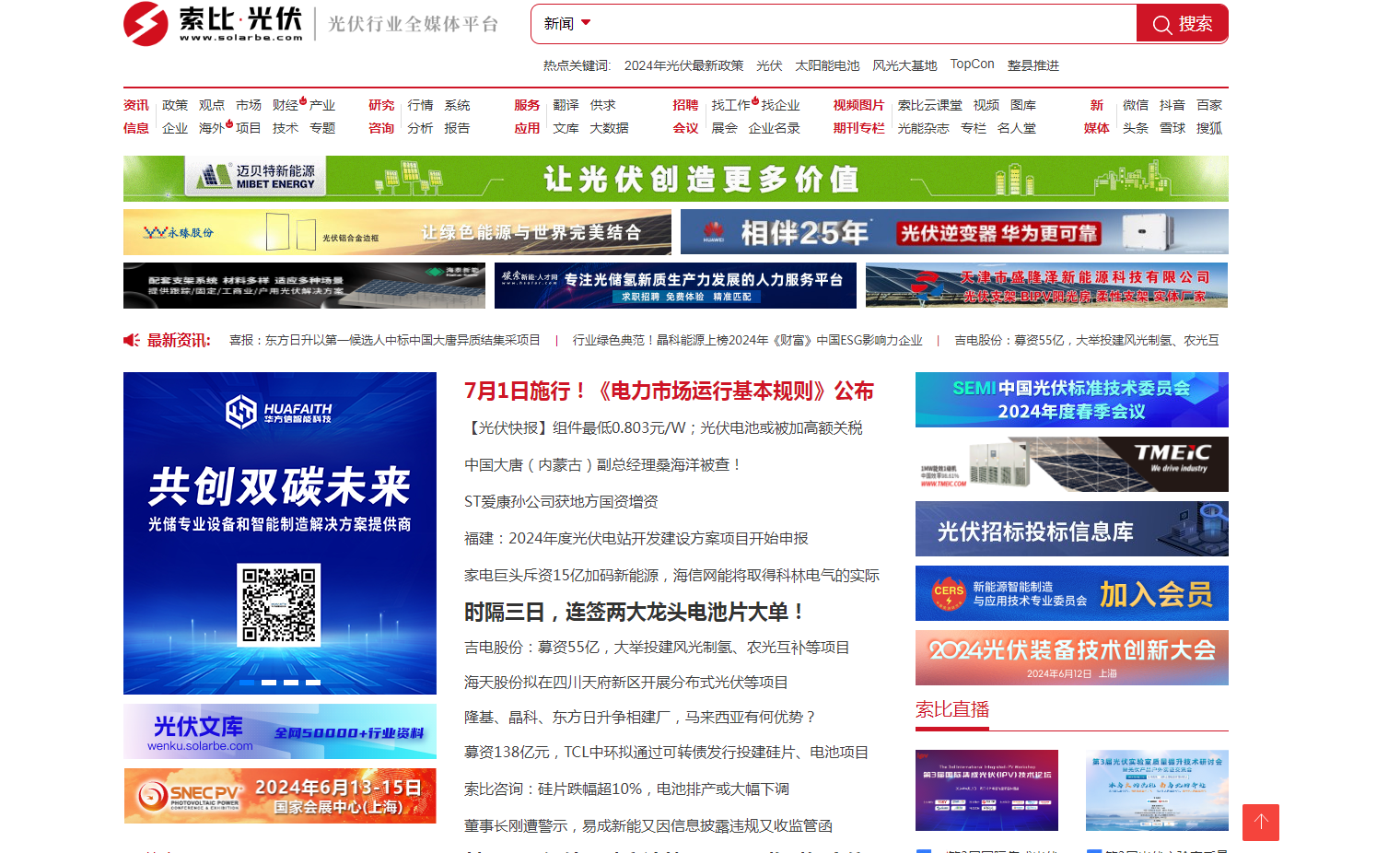Open the 财经 navigation item

(286, 105)
